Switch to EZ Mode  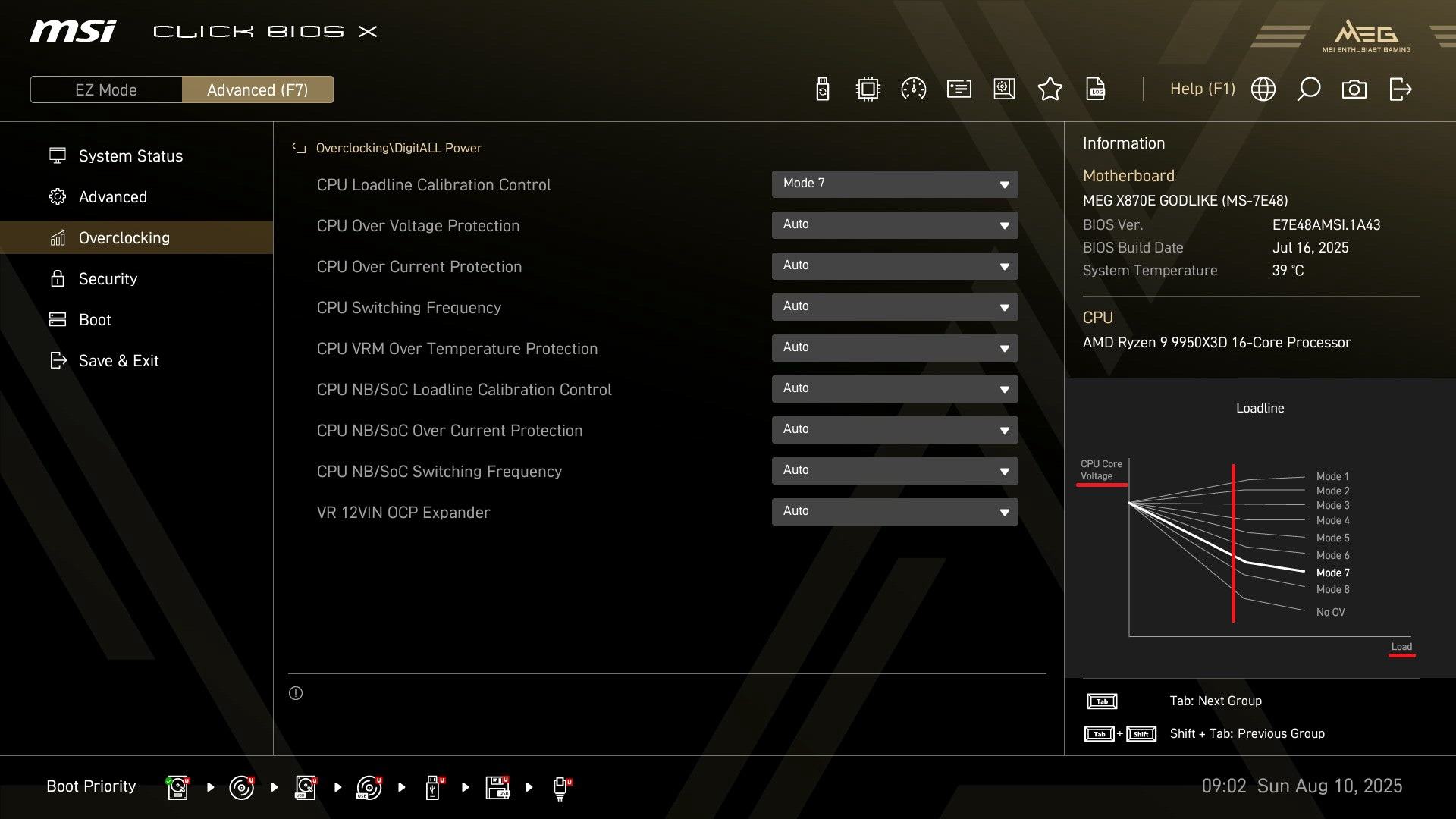pos(106,89)
